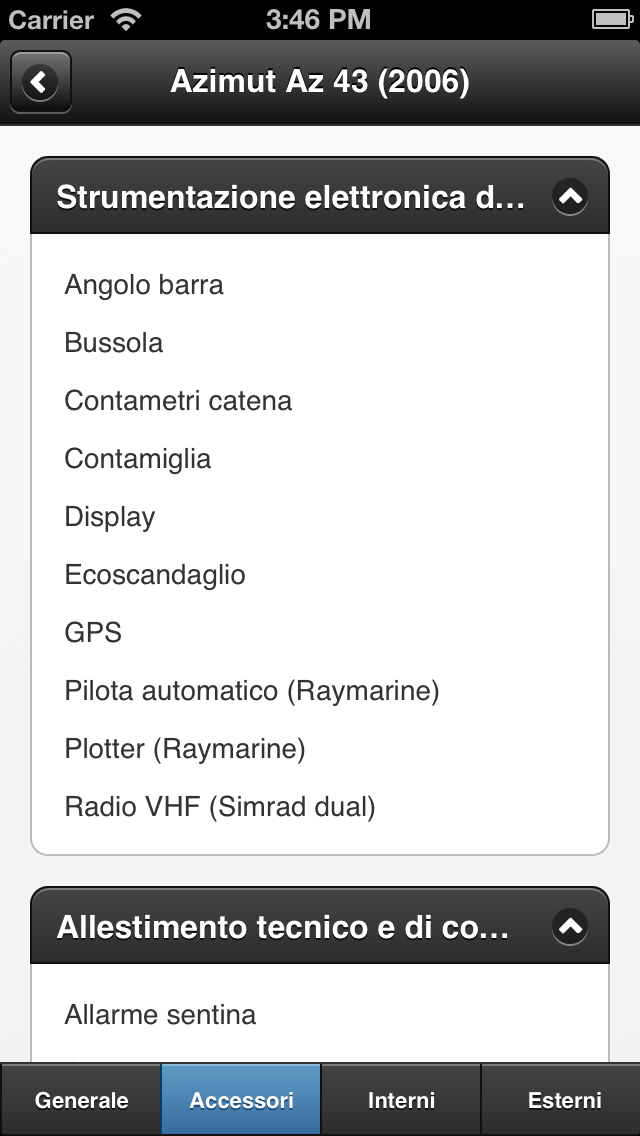The width and height of the screenshot is (640, 1136).
Task: Tap Contametri catena in the list
Action: pos(178,401)
